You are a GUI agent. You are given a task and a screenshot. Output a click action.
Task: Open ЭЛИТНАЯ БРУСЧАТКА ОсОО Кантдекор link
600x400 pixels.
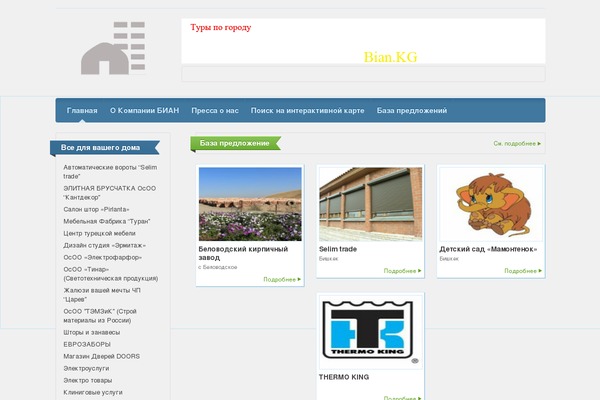[x=109, y=193]
